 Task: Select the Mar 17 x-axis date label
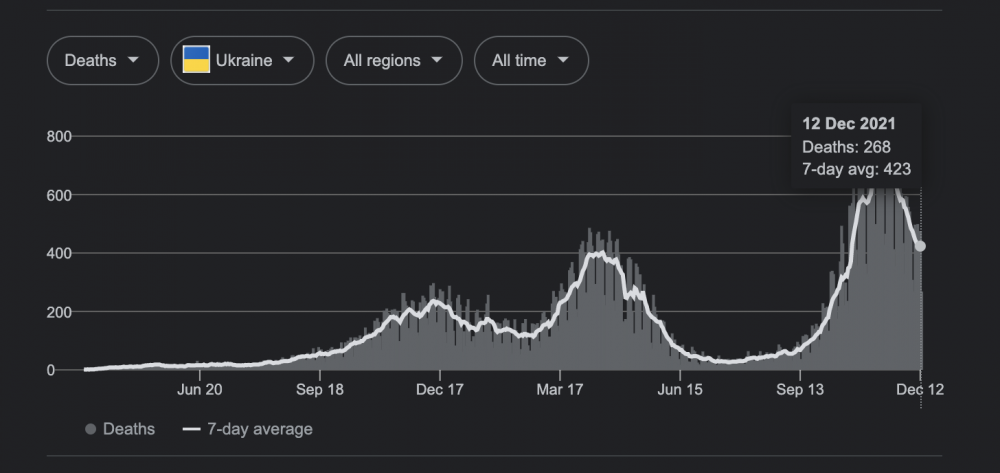[560, 389]
